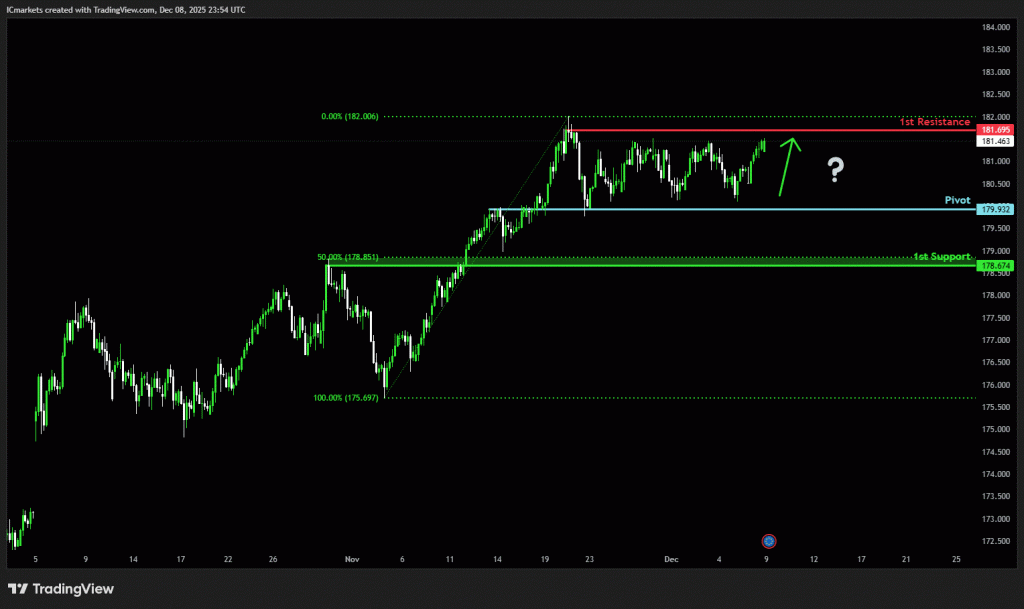Screen dimensions: 1024x609
Task: Click the '1st Support' text label
Action: (x=941, y=257)
